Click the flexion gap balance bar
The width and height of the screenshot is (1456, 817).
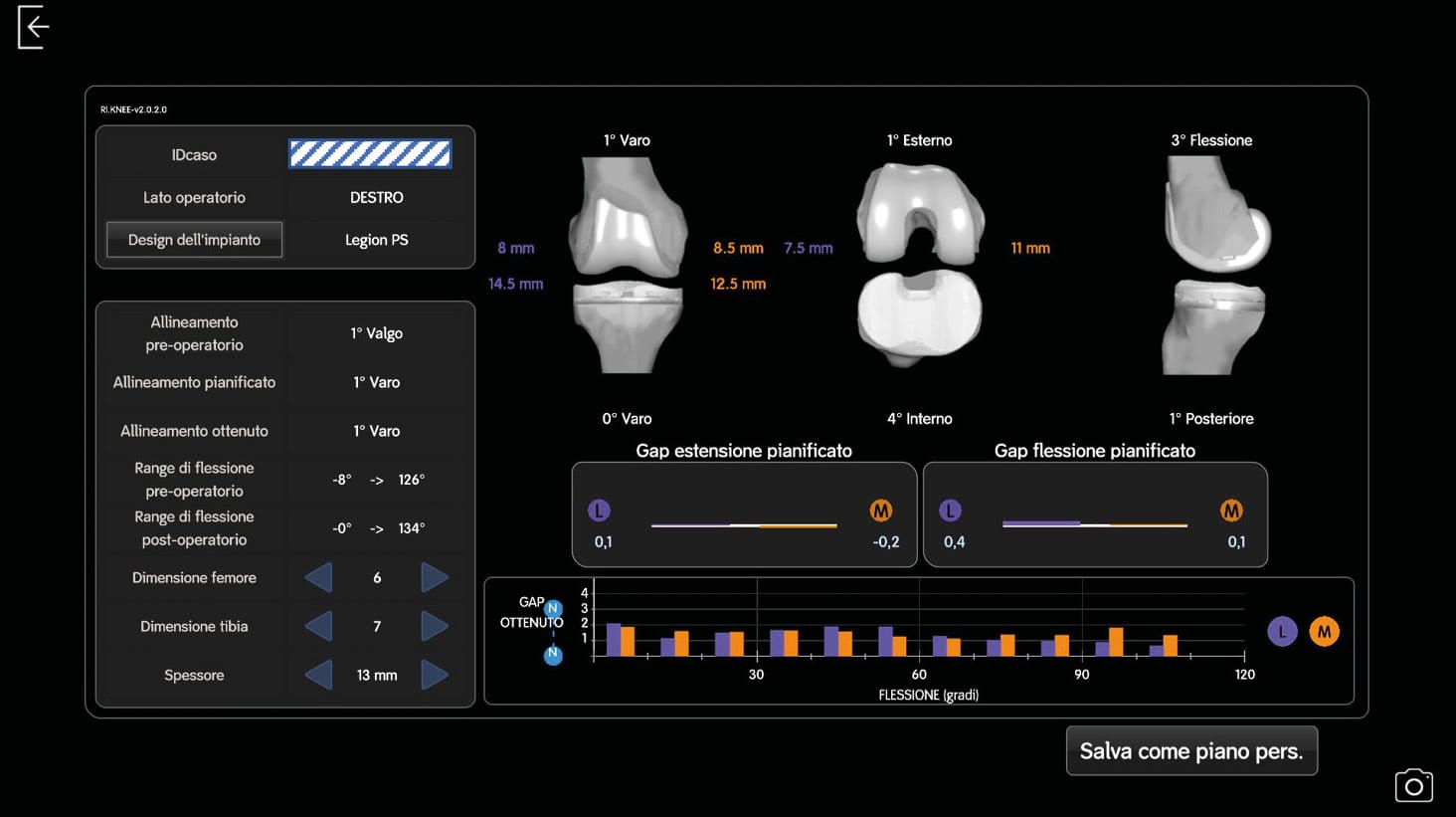pos(1094,524)
